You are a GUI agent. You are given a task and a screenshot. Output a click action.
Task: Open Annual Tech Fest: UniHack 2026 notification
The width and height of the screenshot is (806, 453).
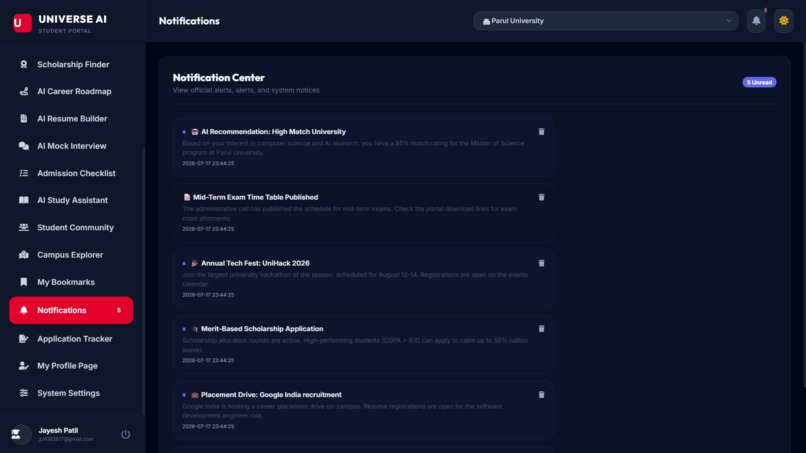[363, 279]
